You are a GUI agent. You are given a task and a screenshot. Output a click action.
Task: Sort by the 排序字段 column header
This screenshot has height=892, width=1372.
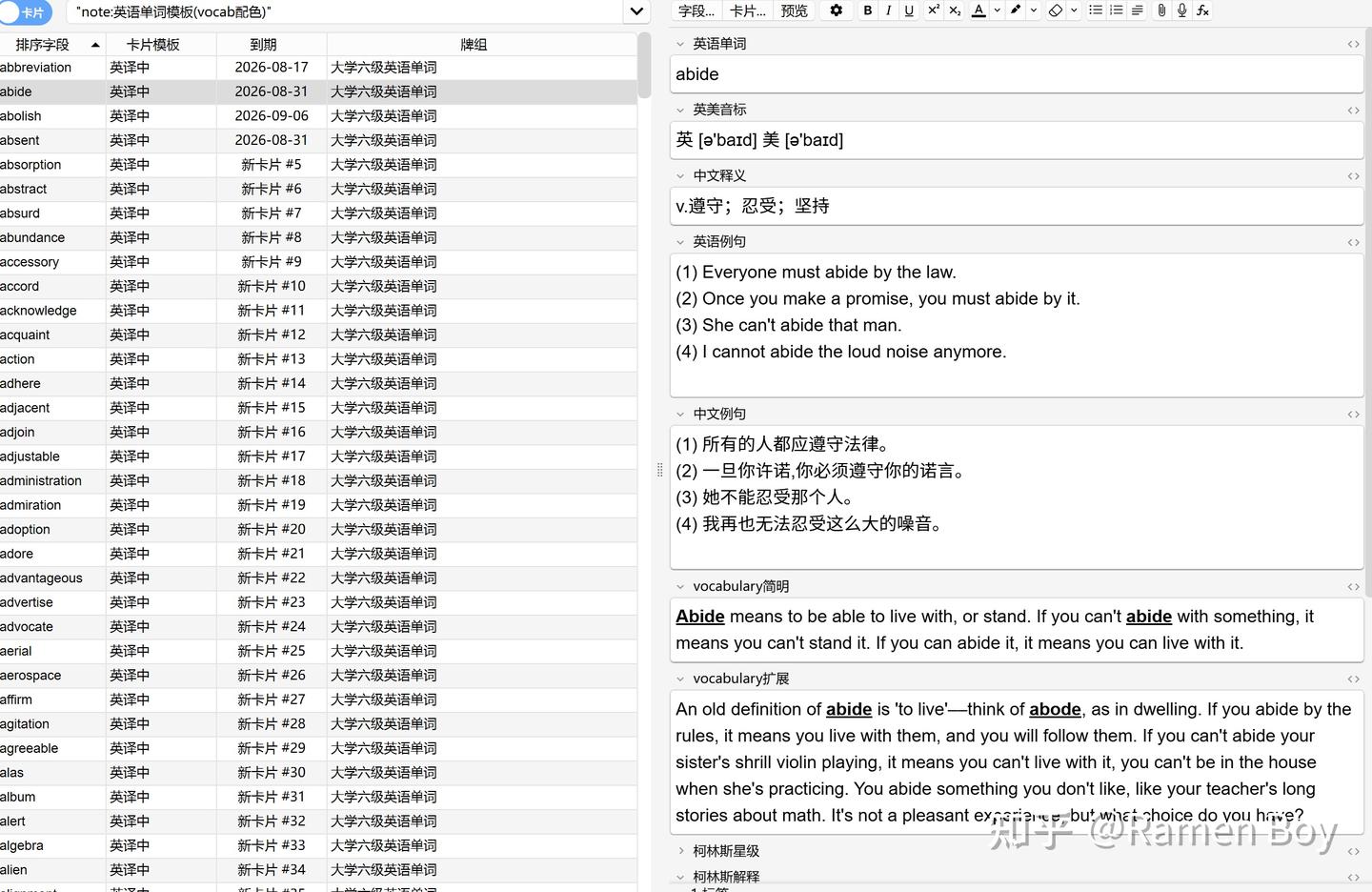pyautogui.click(x=52, y=45)
